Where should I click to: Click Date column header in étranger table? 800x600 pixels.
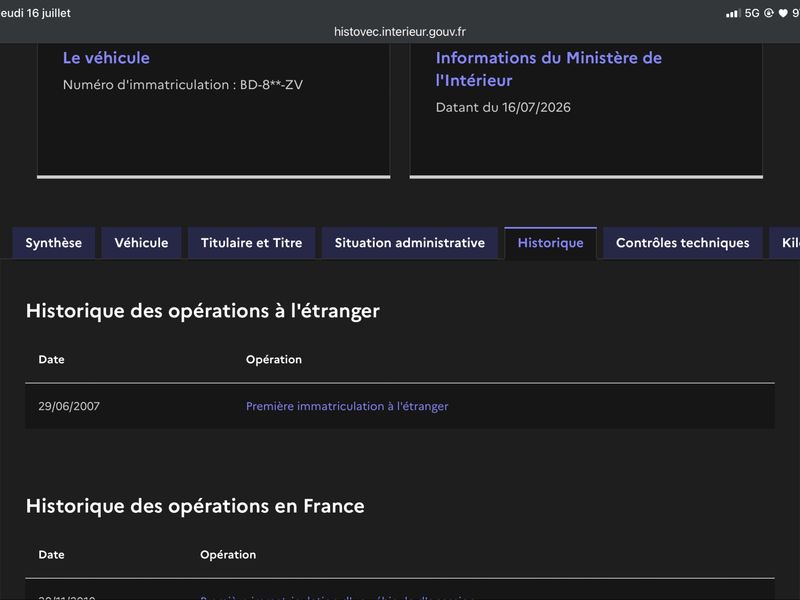coord(52,360)
